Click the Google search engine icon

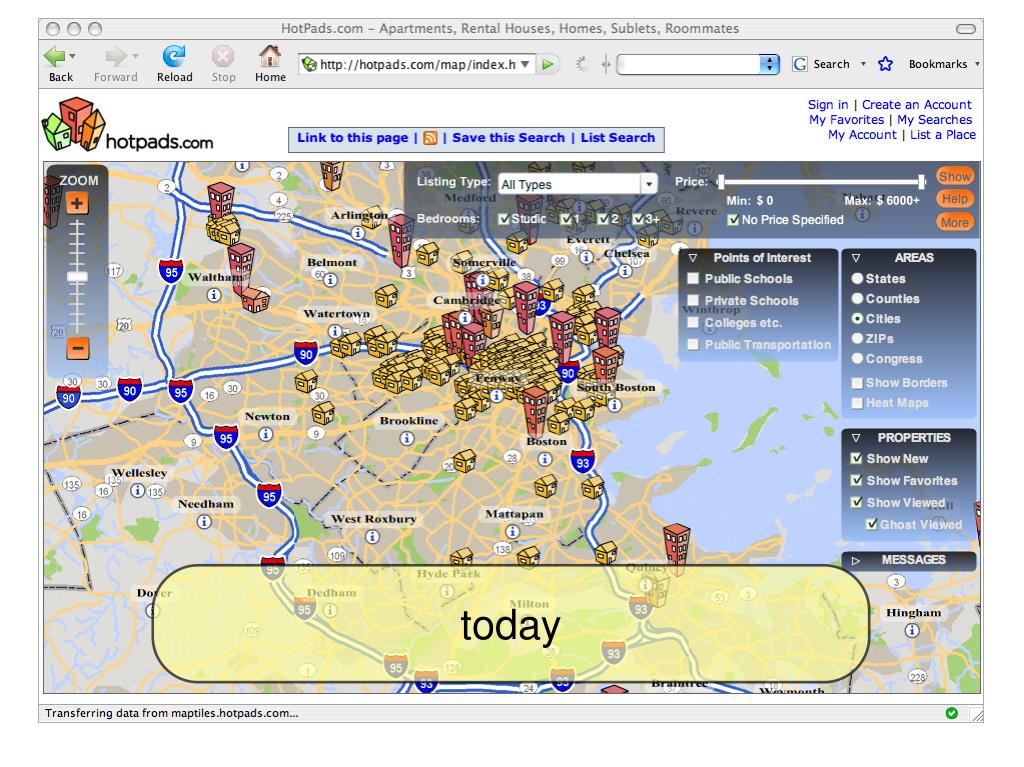[799, 64]
